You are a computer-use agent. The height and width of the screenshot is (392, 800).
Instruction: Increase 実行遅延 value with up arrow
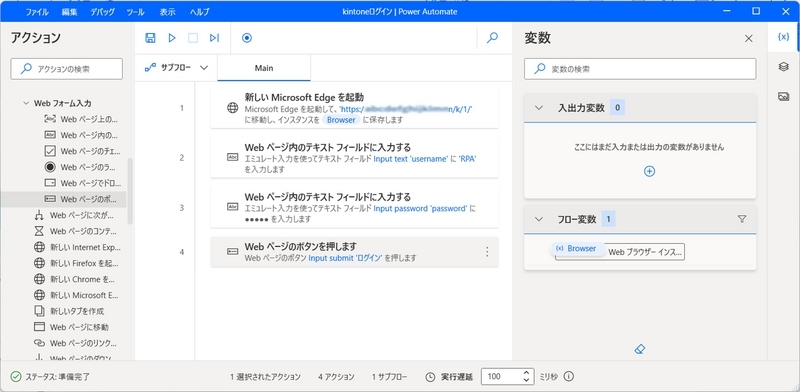pyautogui.click(x=527, y=373)
